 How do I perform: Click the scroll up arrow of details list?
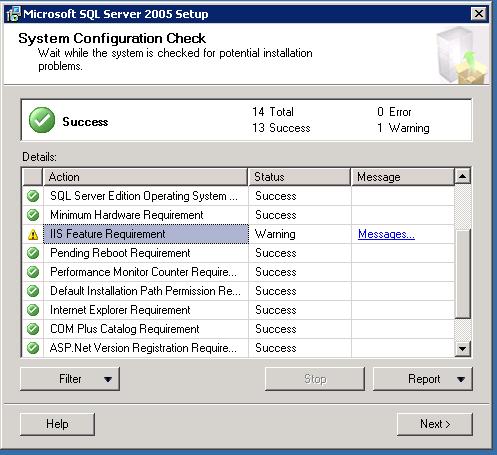[463, 176]
